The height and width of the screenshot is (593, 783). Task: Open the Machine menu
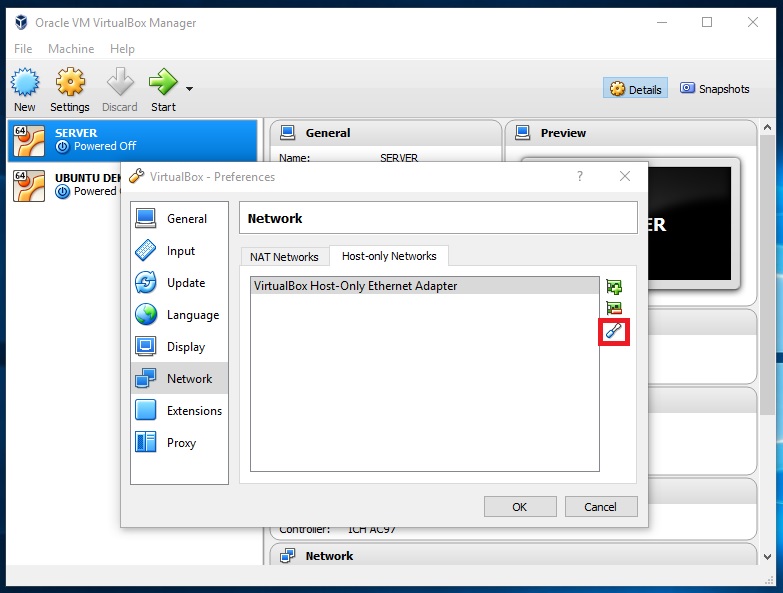click(x=71, y=49)
